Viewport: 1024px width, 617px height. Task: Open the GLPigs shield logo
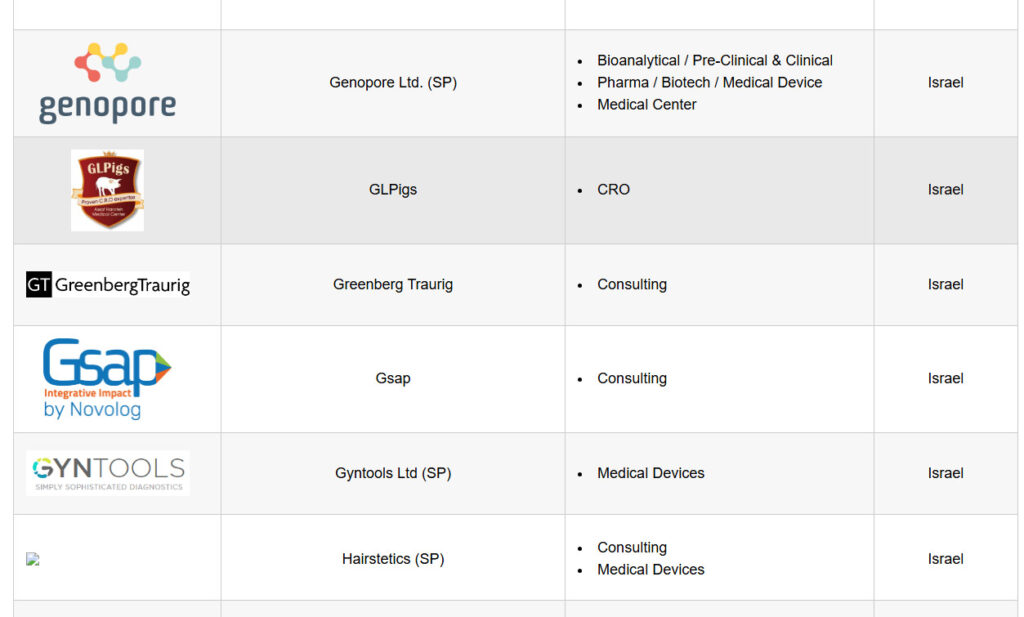pos(108,190)
